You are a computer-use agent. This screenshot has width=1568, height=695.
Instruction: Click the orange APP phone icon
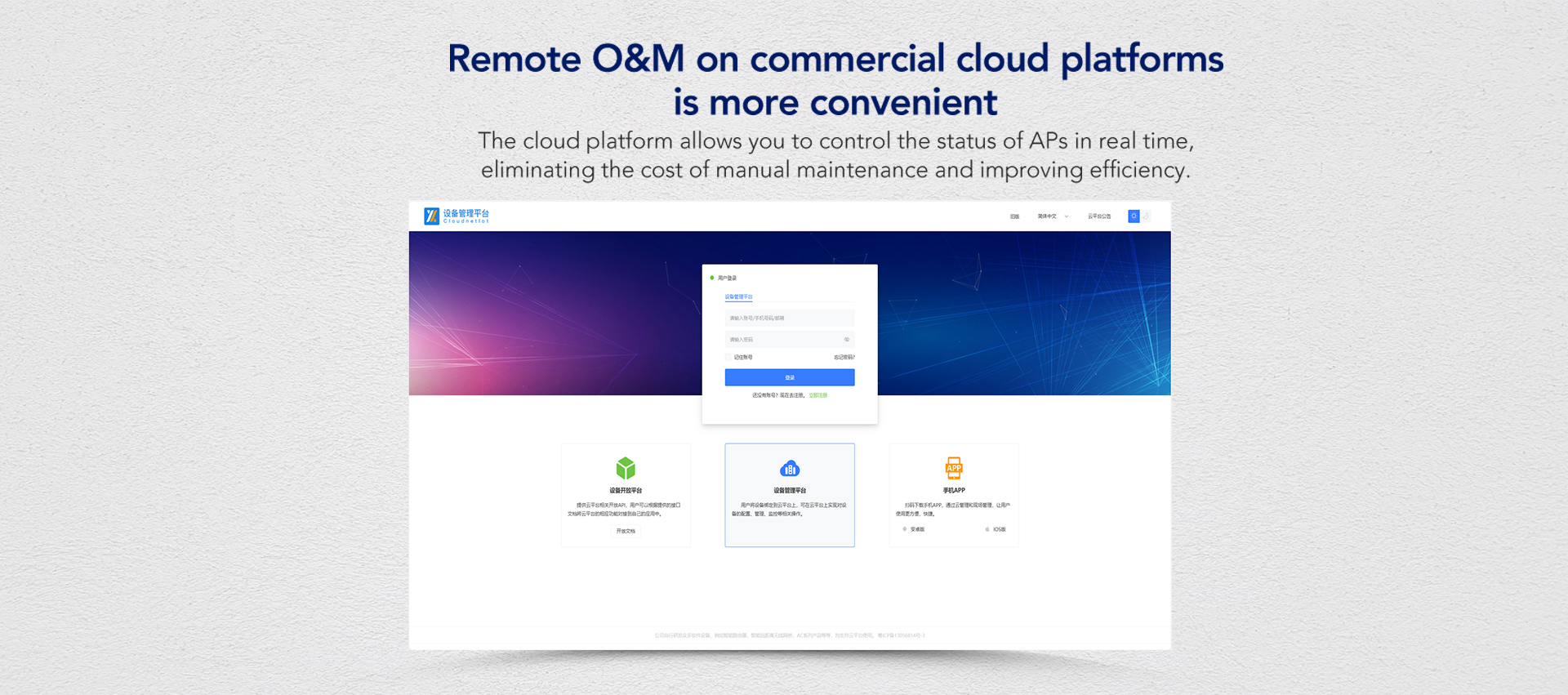click(954, 468)
